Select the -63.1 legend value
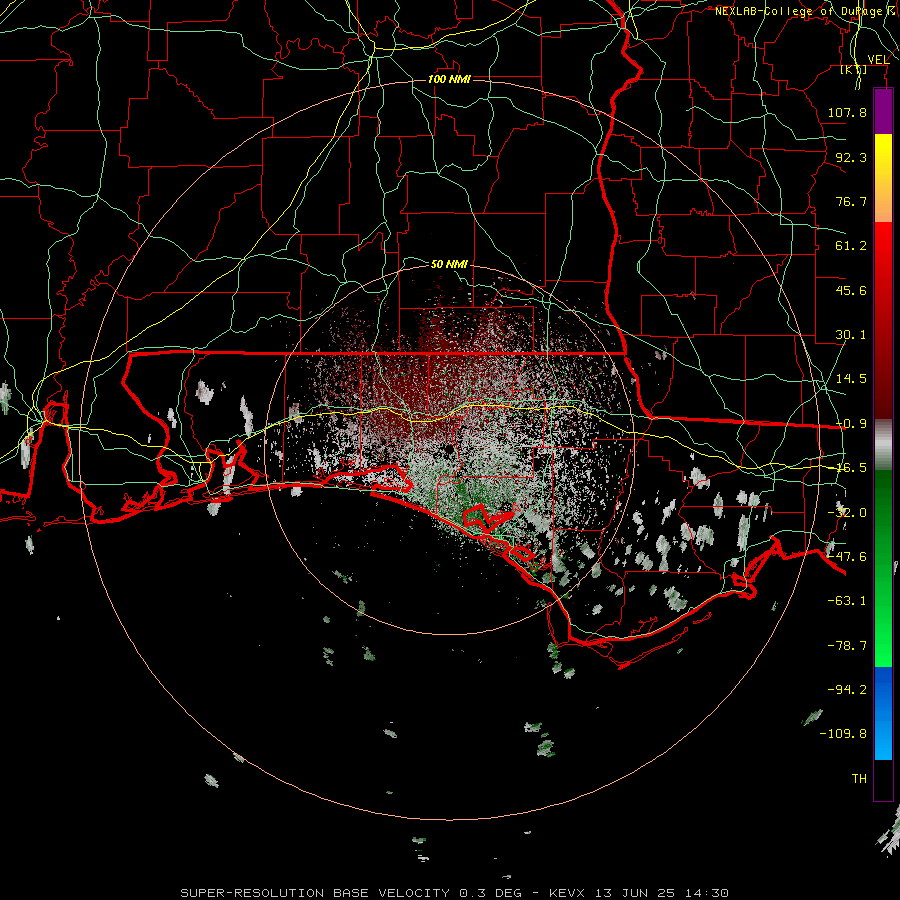 pos(847,601)
